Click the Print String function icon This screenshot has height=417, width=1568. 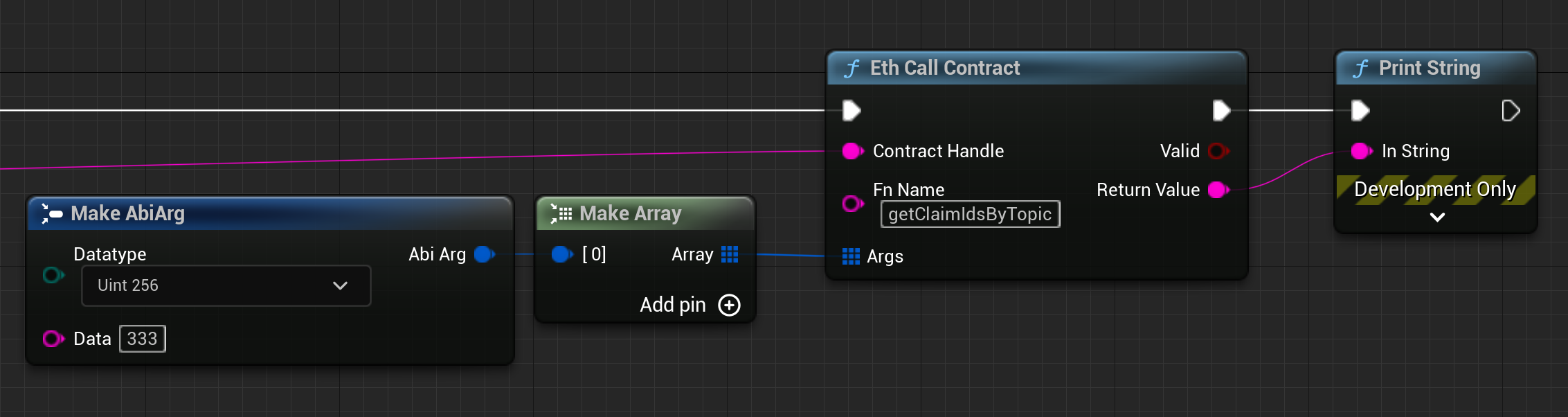click(x=1361, y=68)
